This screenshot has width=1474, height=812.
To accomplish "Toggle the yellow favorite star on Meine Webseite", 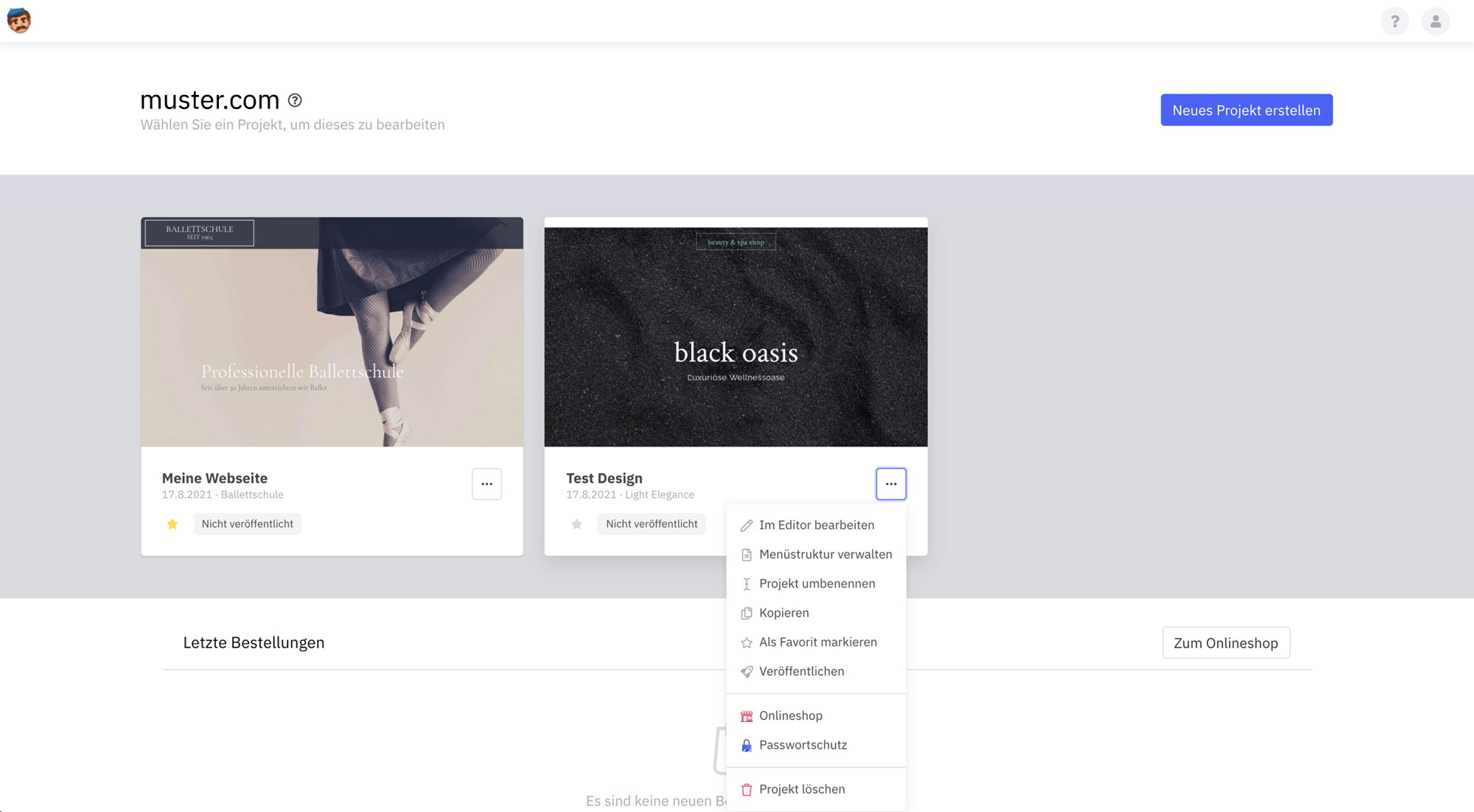I will point(172,524).
